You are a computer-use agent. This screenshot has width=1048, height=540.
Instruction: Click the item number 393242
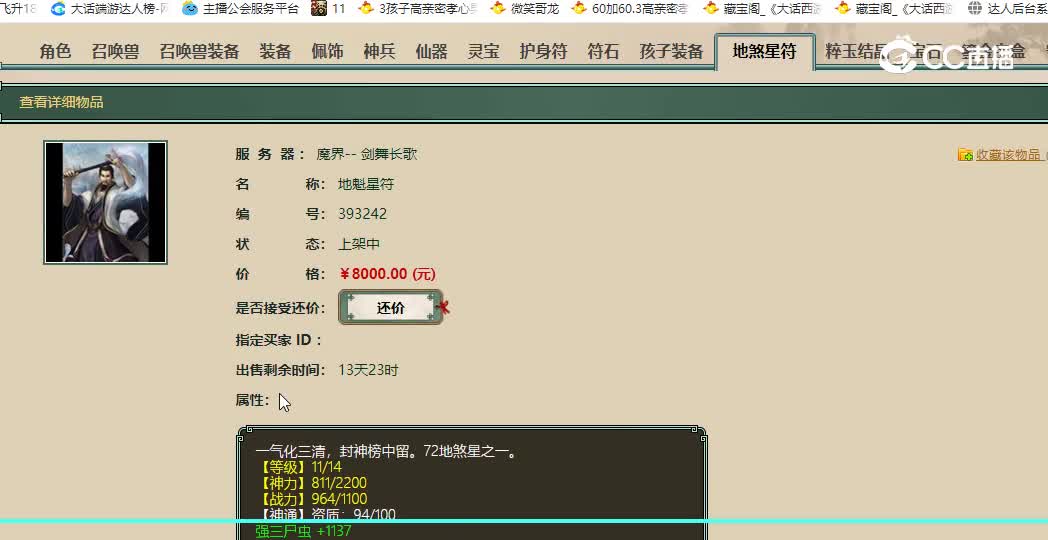362,214
